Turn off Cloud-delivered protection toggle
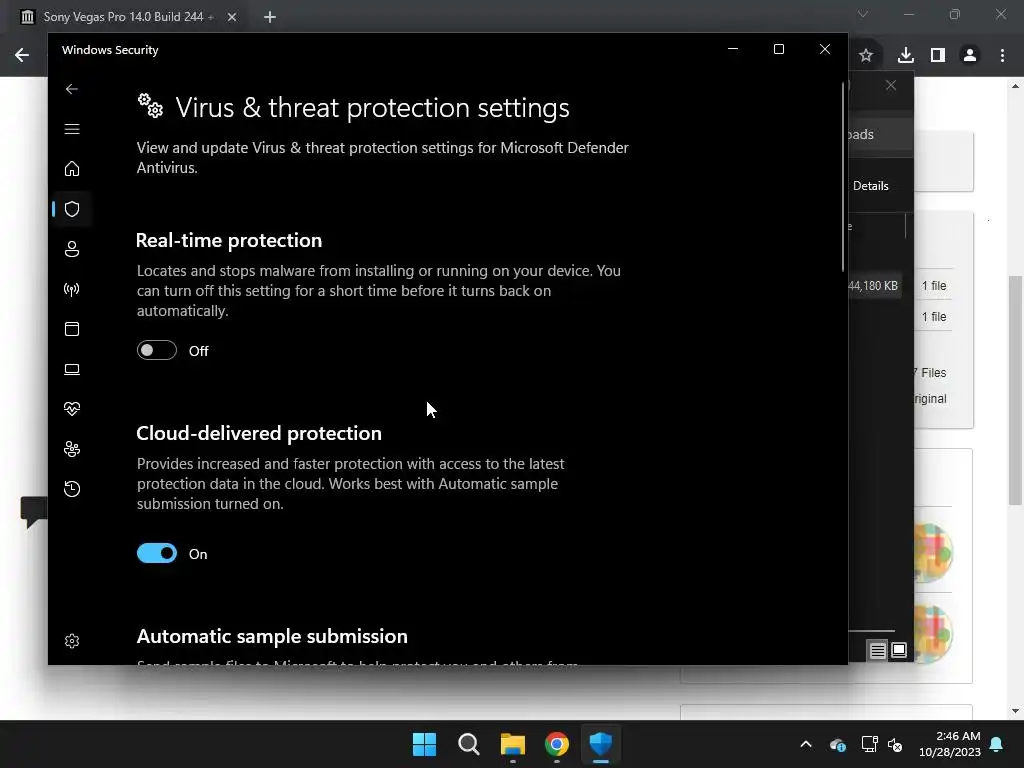The width and height of the screenshot is (1024, 768). pos(157,553)
